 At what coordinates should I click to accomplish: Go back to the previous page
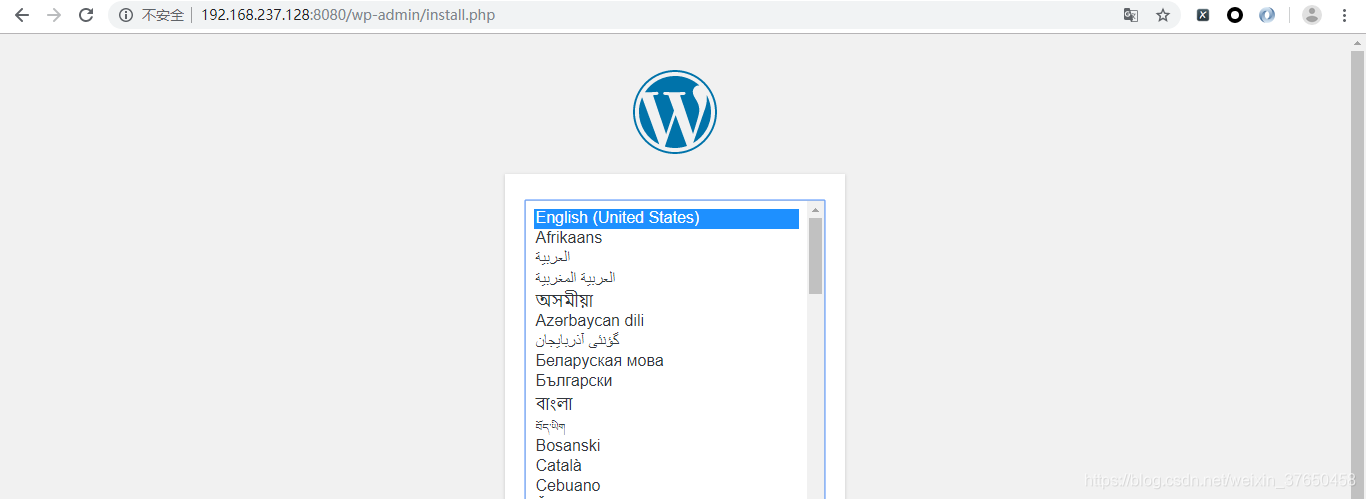22,15
